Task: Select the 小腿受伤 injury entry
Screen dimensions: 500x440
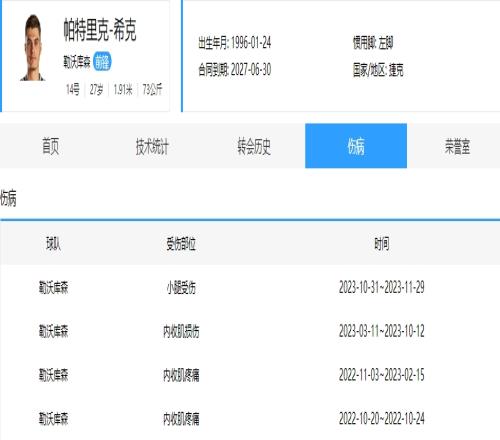Action: [181, 287]
